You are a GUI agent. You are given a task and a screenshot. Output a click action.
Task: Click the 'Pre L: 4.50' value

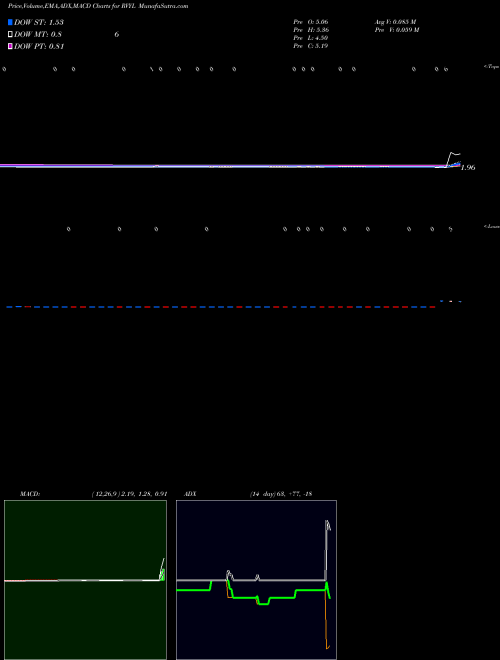tap(311, 38)
